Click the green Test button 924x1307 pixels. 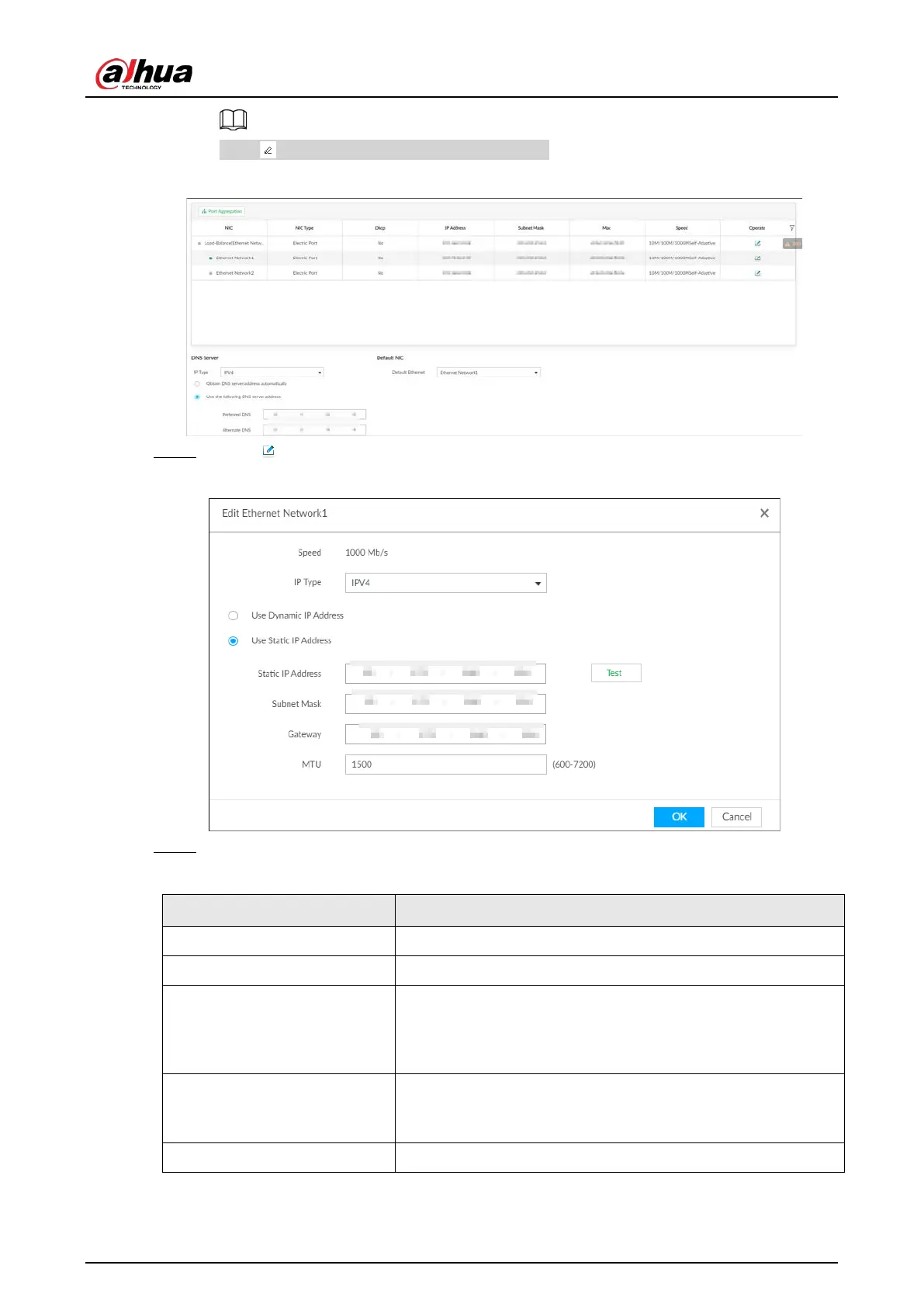[616, 673]
